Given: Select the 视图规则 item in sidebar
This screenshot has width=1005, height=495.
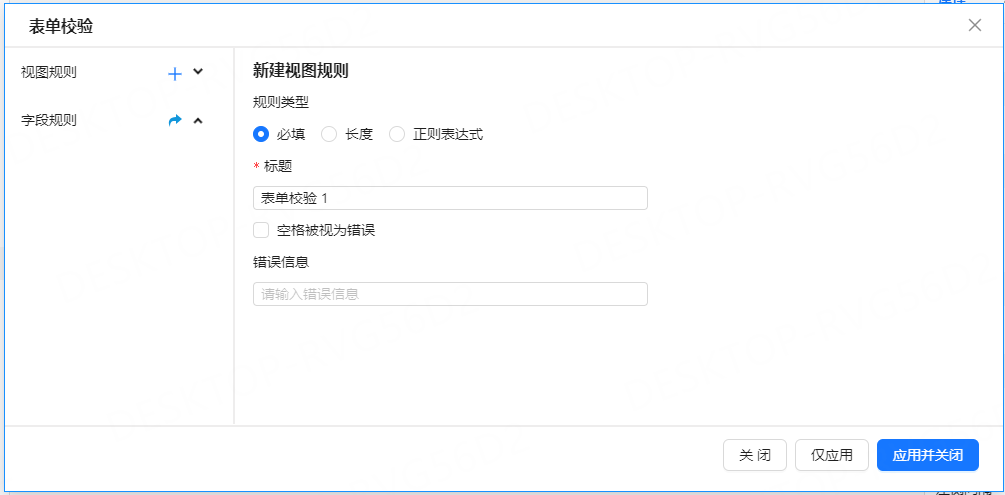Looking at the screenshot, I should pyautogui.click(x=49, y=72).
